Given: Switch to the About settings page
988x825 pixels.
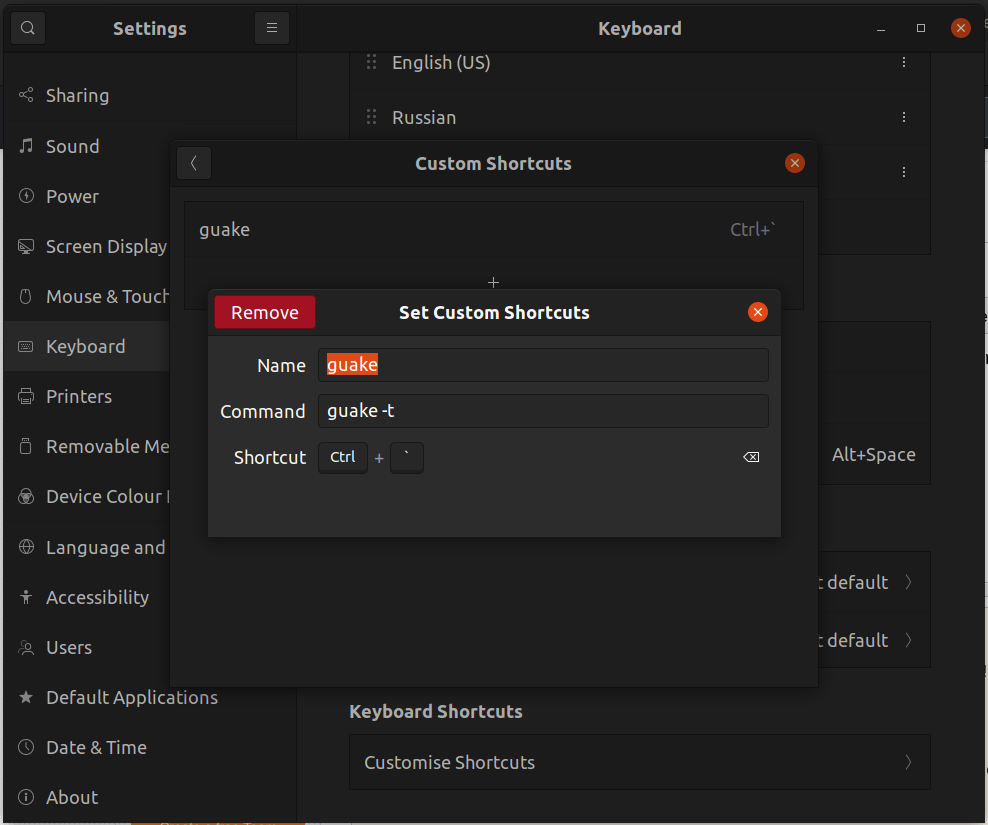Looking at the screenshot, I should tap(24, 797).
